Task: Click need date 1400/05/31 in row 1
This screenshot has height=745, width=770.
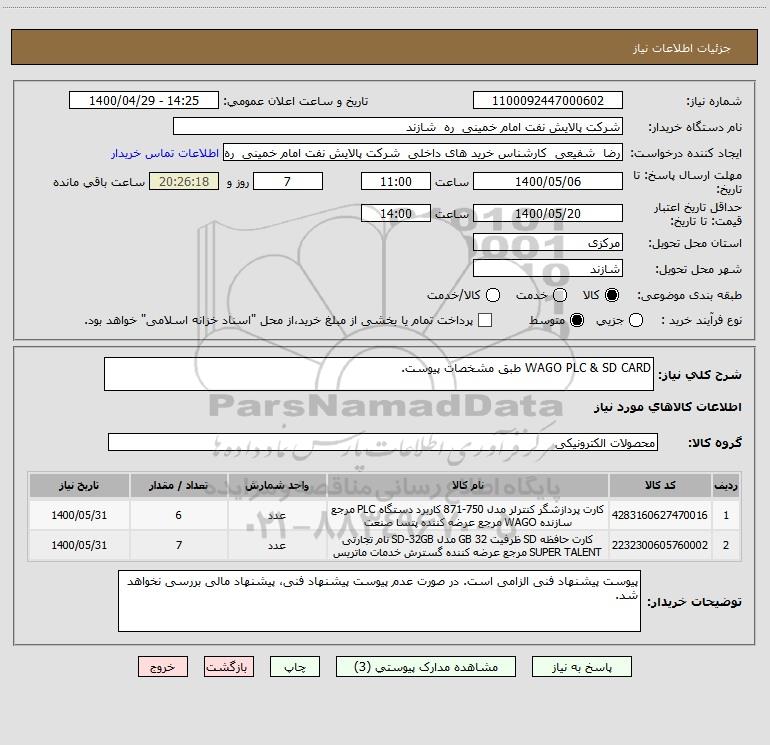Action: pos(79,515)
